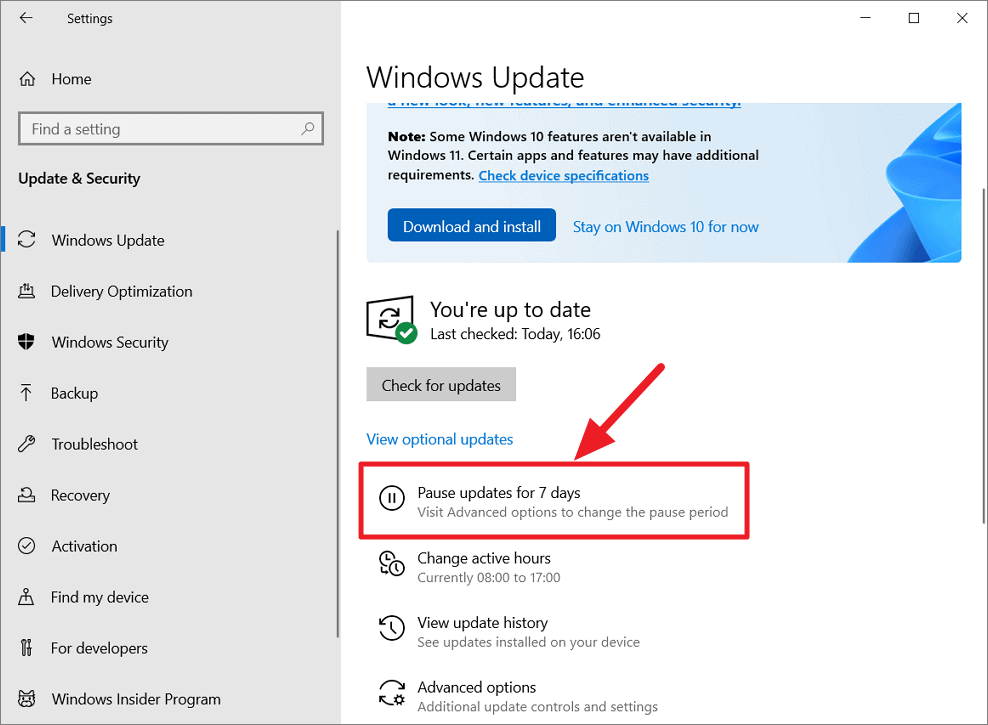The width and height of the screenshot is (988, 725).
Task: Click the Advanced options gear-sync icon
Action: 391,692
